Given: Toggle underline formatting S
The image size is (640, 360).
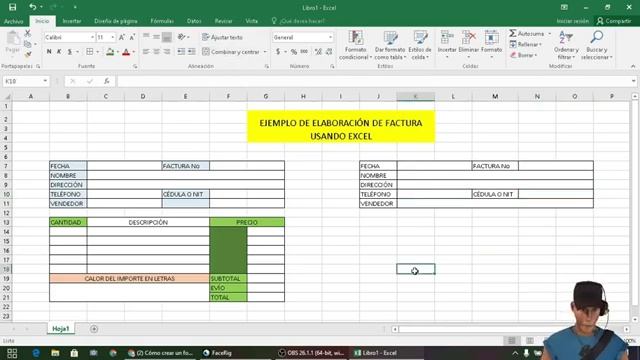Looking at the screenshot, I should click(x=70, y=52).
